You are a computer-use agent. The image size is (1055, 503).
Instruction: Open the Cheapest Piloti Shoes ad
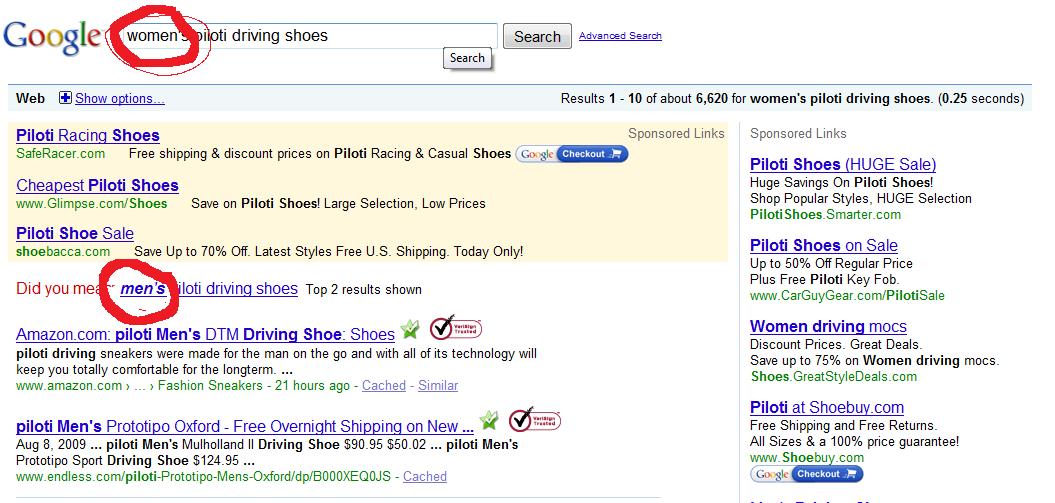pos(98,185)
